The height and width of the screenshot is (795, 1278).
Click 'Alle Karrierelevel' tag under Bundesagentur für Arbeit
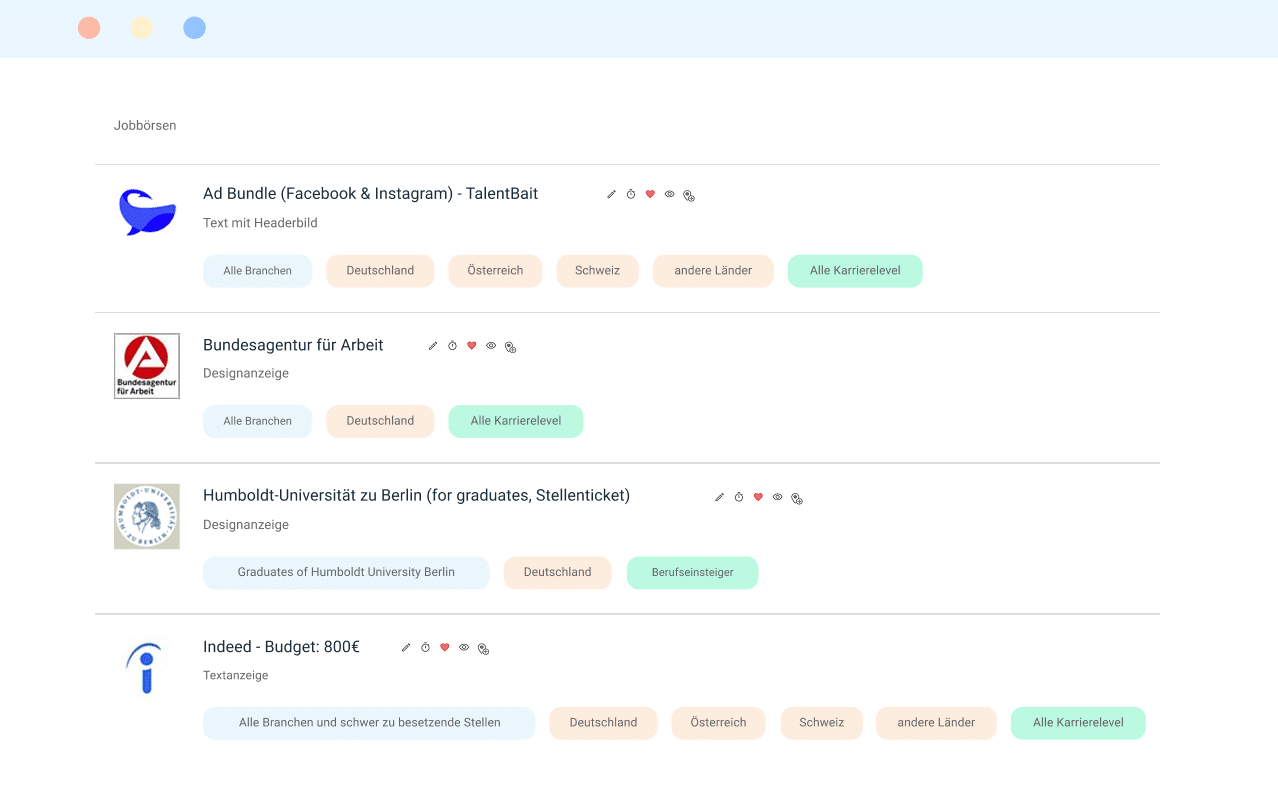point(516,421)
